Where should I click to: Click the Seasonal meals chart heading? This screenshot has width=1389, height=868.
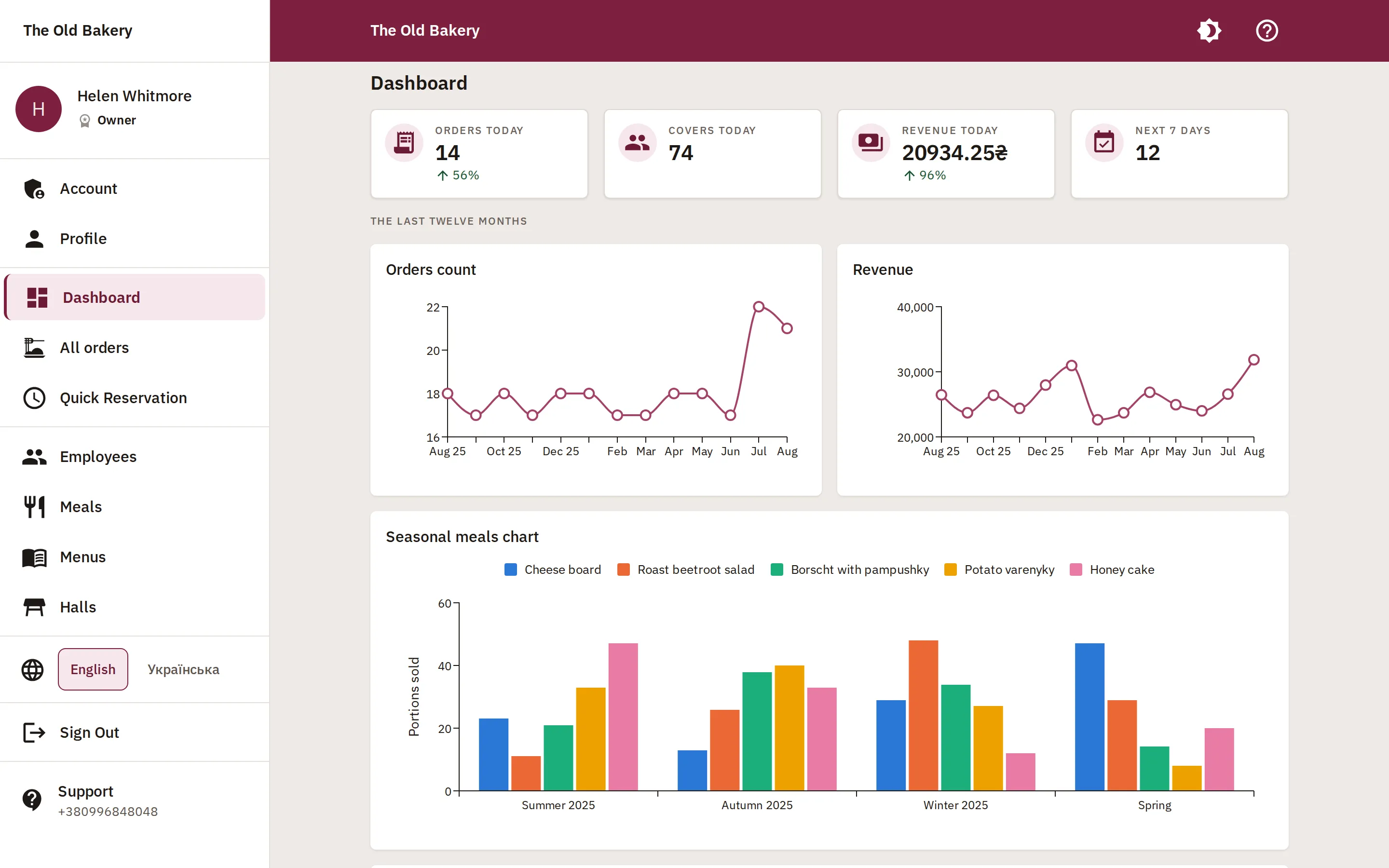coord(462,537)
